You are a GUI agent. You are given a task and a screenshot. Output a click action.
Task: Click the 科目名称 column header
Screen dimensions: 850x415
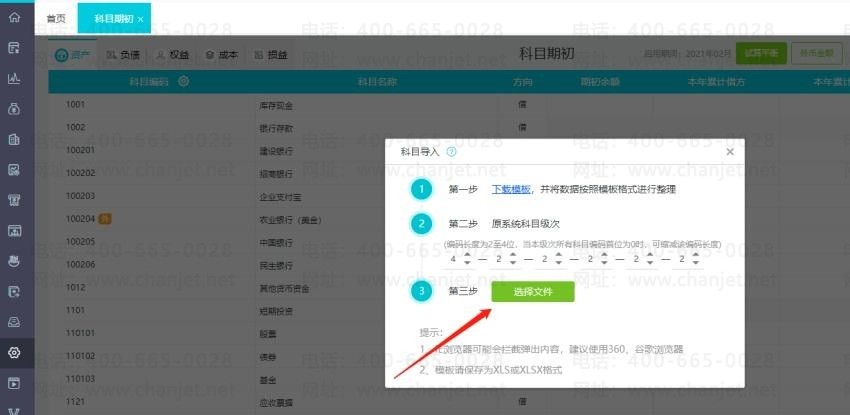pos(377,82)
